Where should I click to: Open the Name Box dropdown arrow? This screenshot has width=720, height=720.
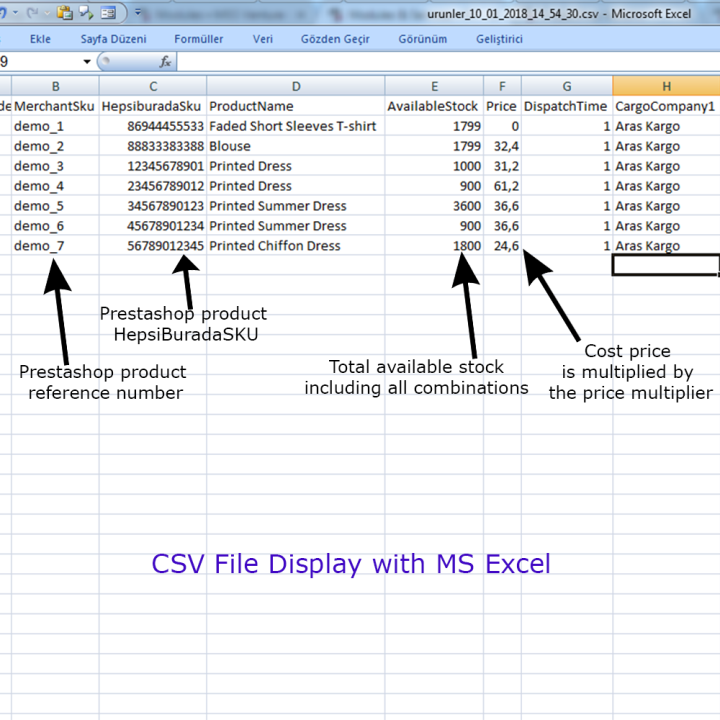pyautogui.click(x=87, y=62)
